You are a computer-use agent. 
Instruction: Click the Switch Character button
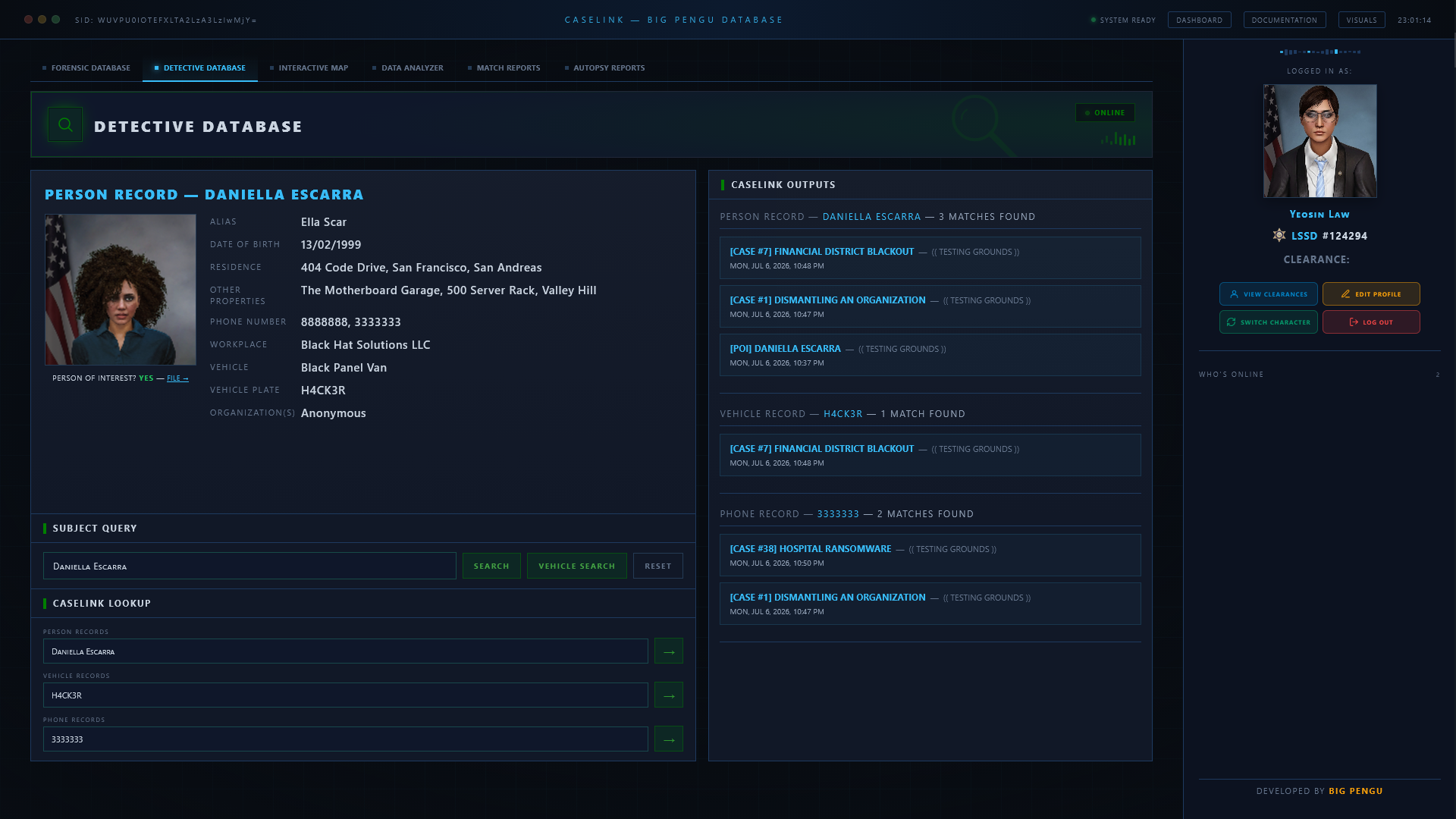coord(1269,322)
